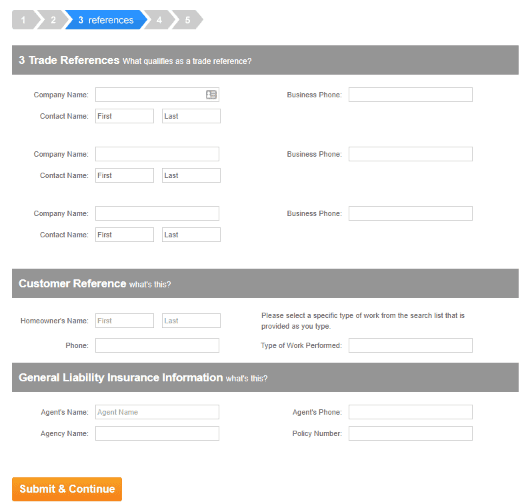Screen dimensions: 528x503
Task: Click the contact card icon in Company Name field
Action: click(211, 95)
